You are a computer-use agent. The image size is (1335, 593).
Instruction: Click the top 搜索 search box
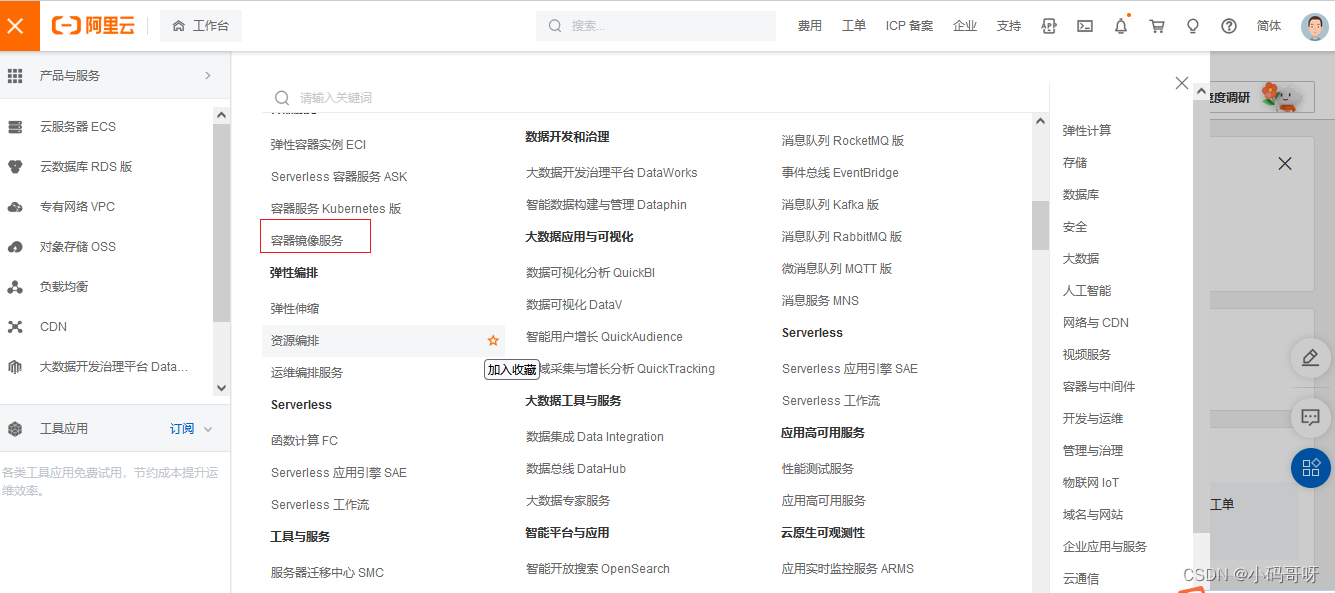click(656, 26)
